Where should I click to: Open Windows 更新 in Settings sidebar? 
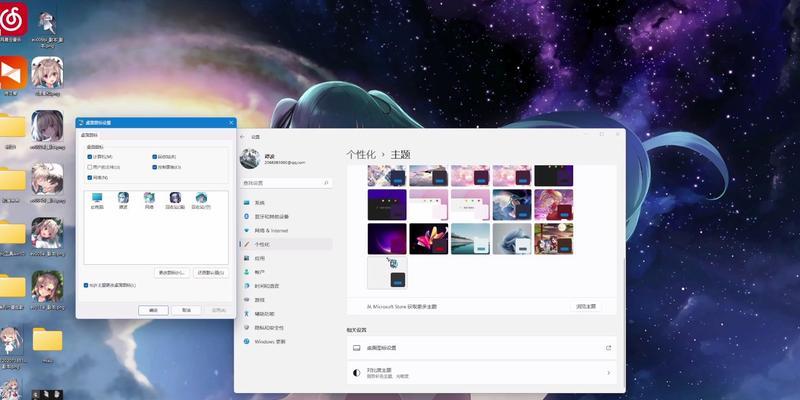tap(286, 341)
